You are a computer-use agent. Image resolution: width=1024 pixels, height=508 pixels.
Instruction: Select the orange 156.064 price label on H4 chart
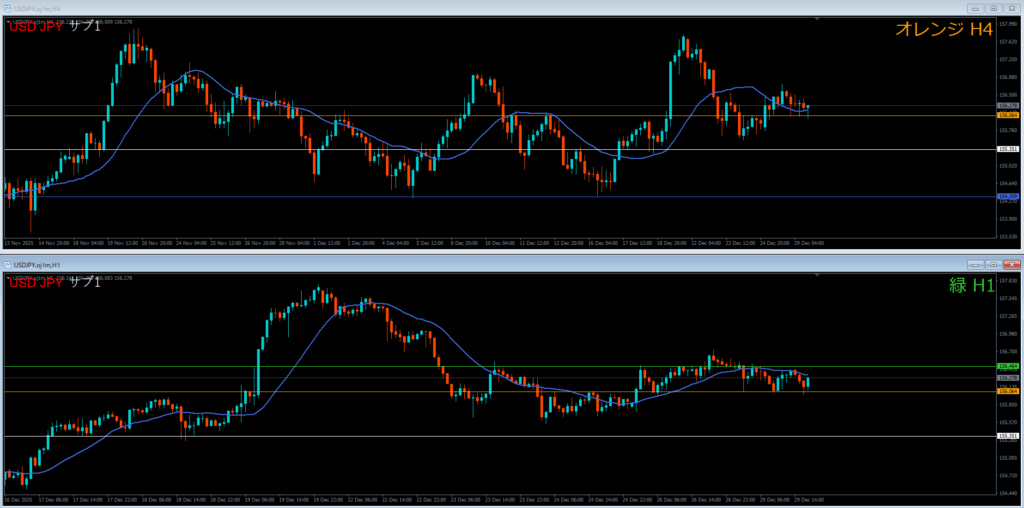pos(1007,116)
